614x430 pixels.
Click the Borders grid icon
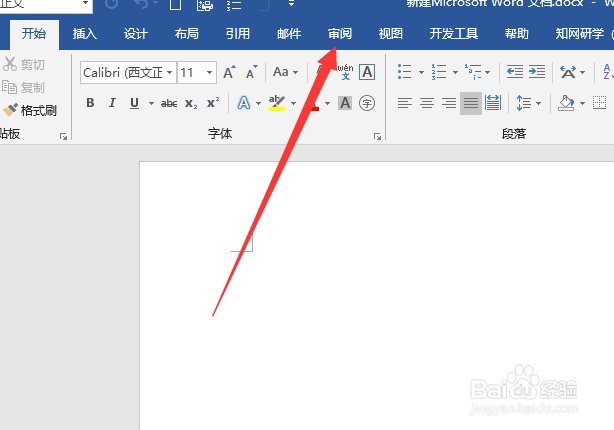pos(599,103)
